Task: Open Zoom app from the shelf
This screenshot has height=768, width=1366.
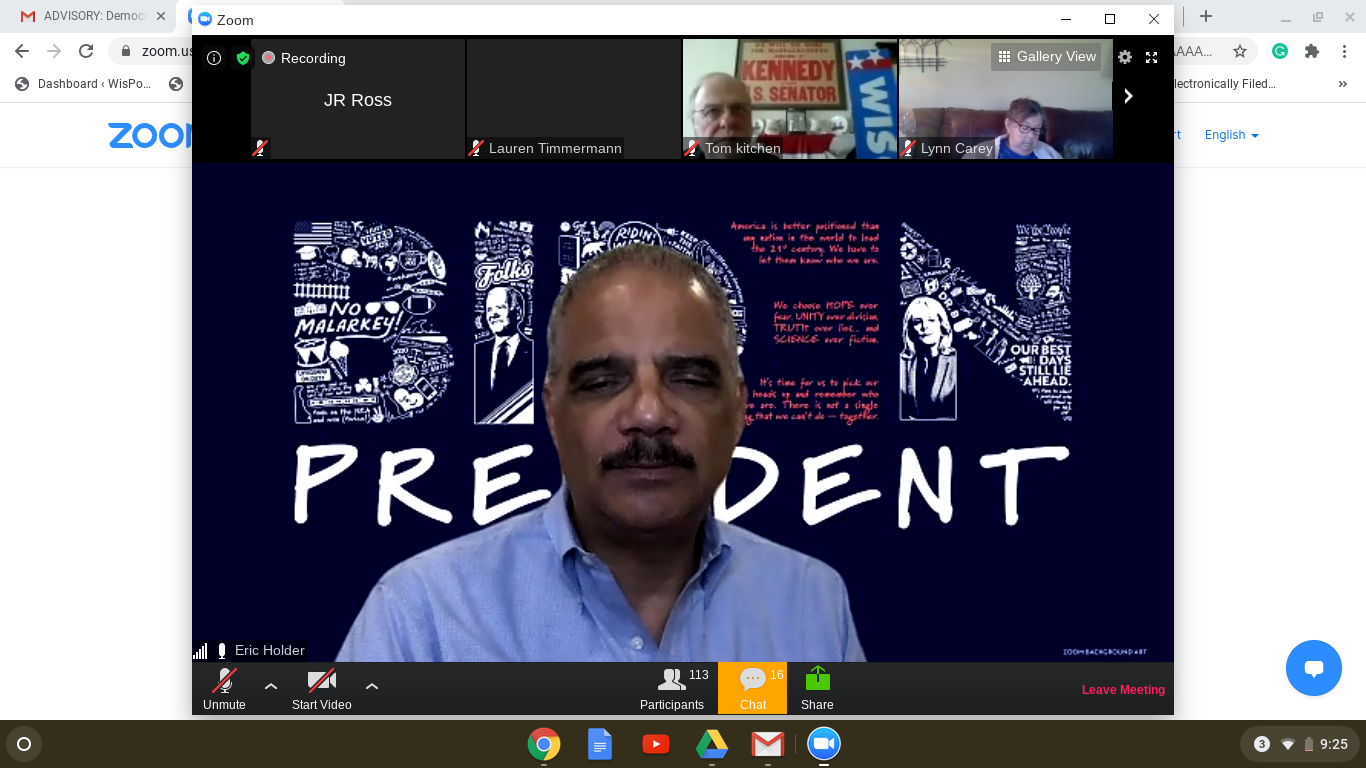Action: pyautogui.click(x=824, y=744)
